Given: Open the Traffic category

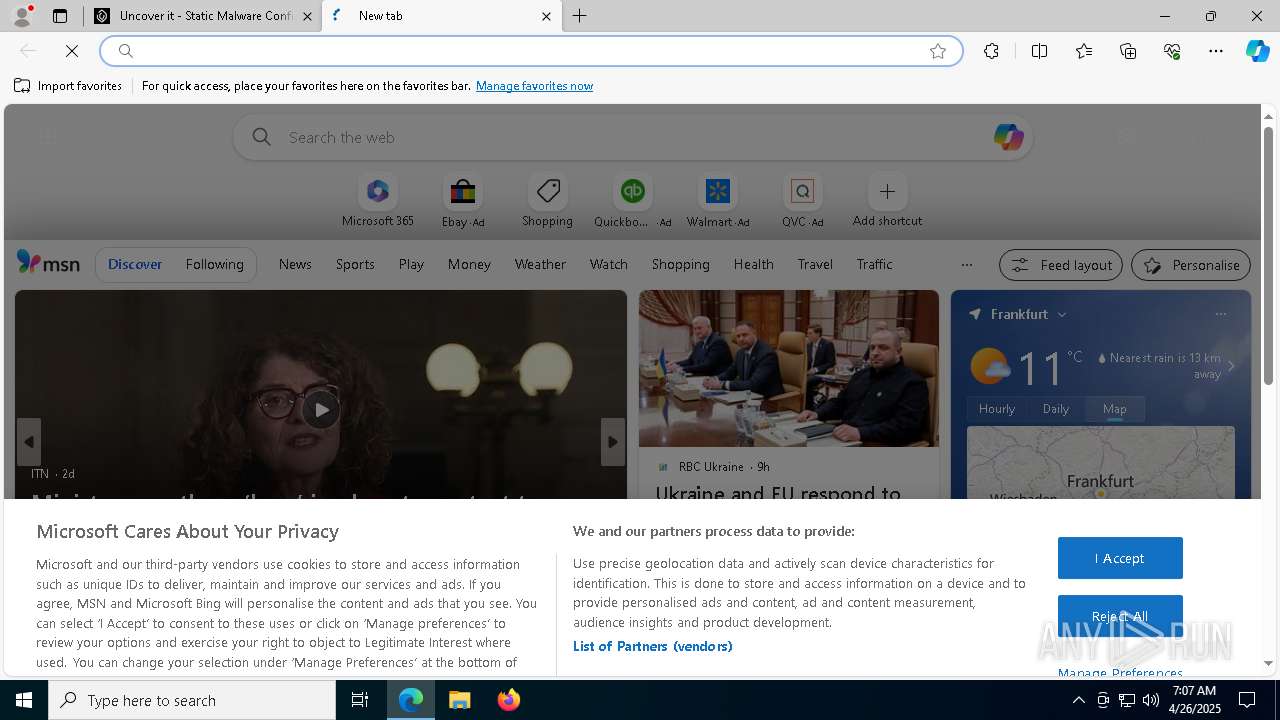Looking at the screenshot, I should [x=874, y=264].
